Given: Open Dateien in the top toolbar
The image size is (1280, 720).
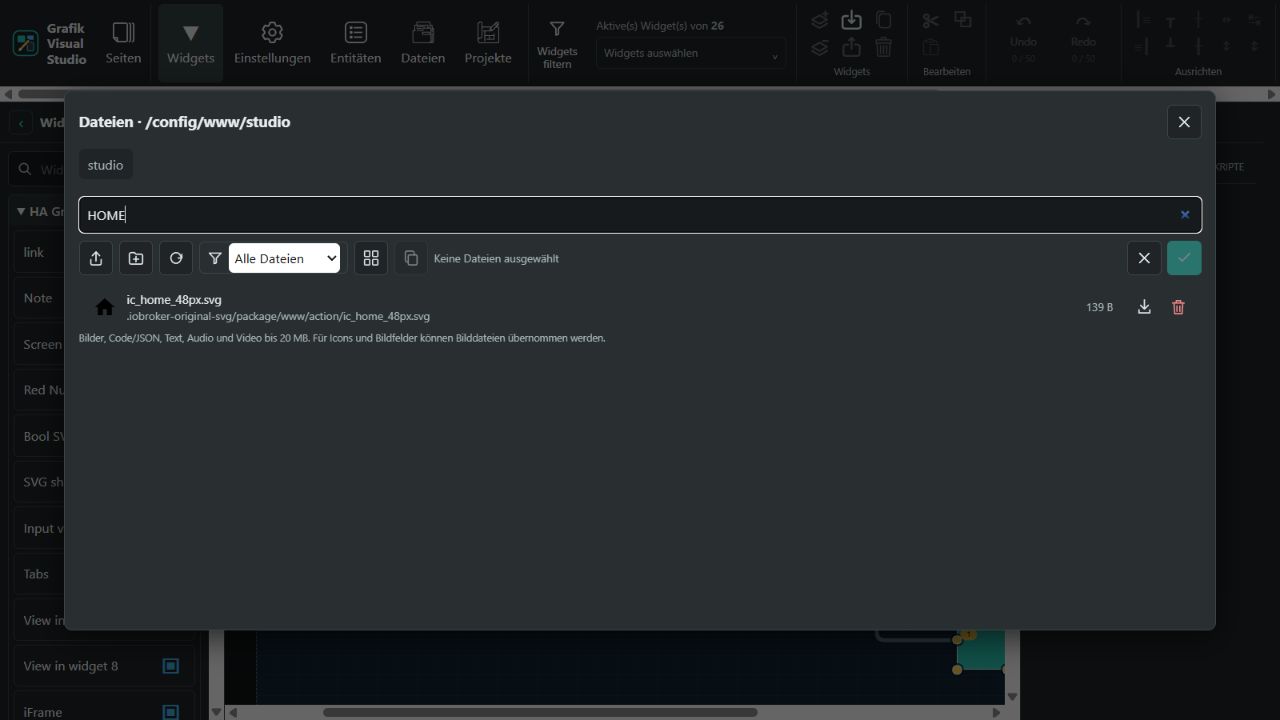Looking at the screenshot, I should (x=423, y=43).
